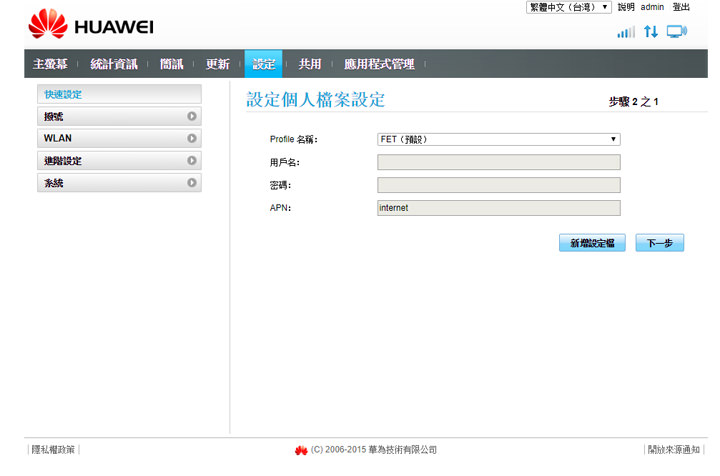The height and width of the screenshot is (476, 720).
Task: Click arrow icon on 進階設定 sidebar row
Action: [192, 160]
